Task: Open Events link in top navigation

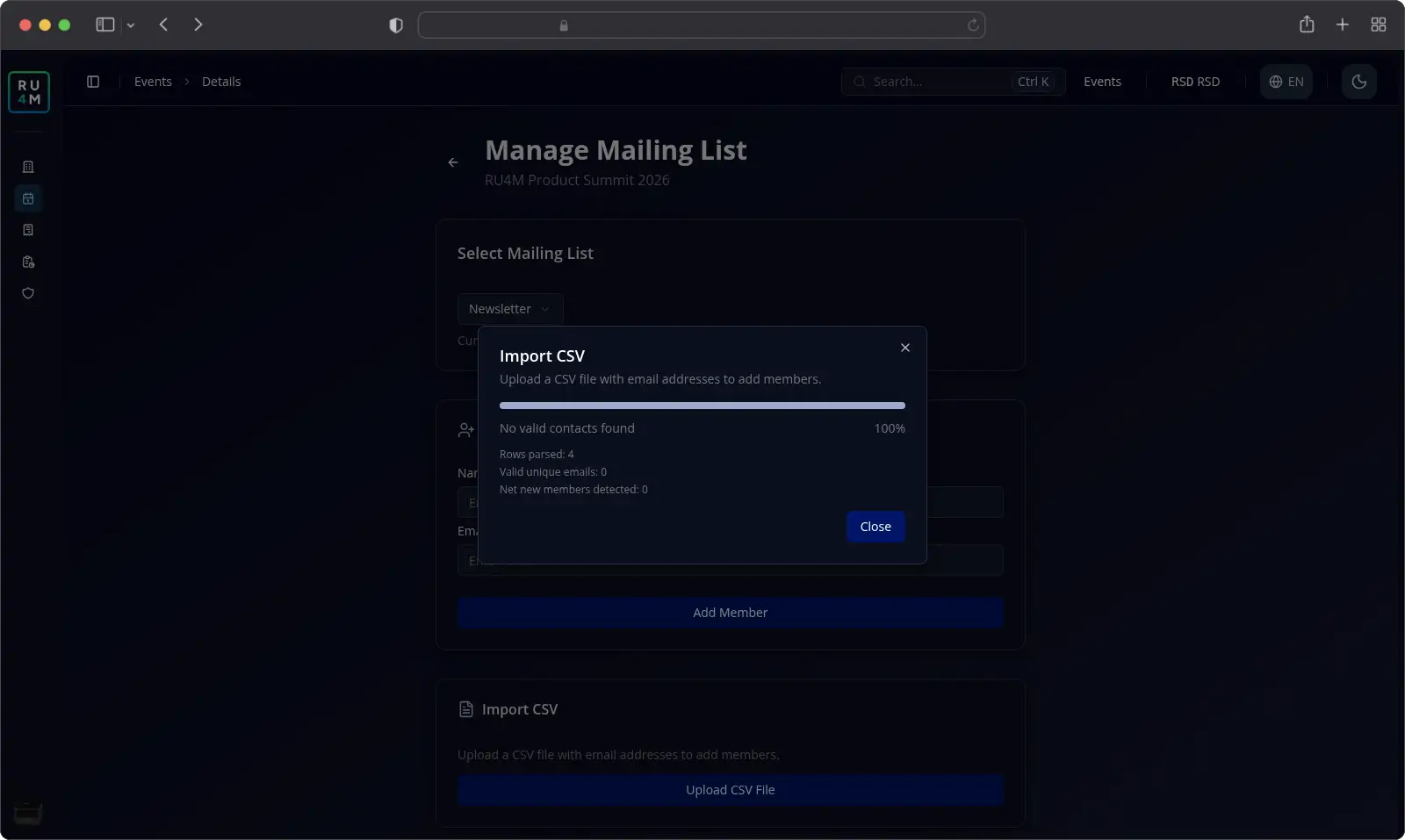Action: 1102,82
